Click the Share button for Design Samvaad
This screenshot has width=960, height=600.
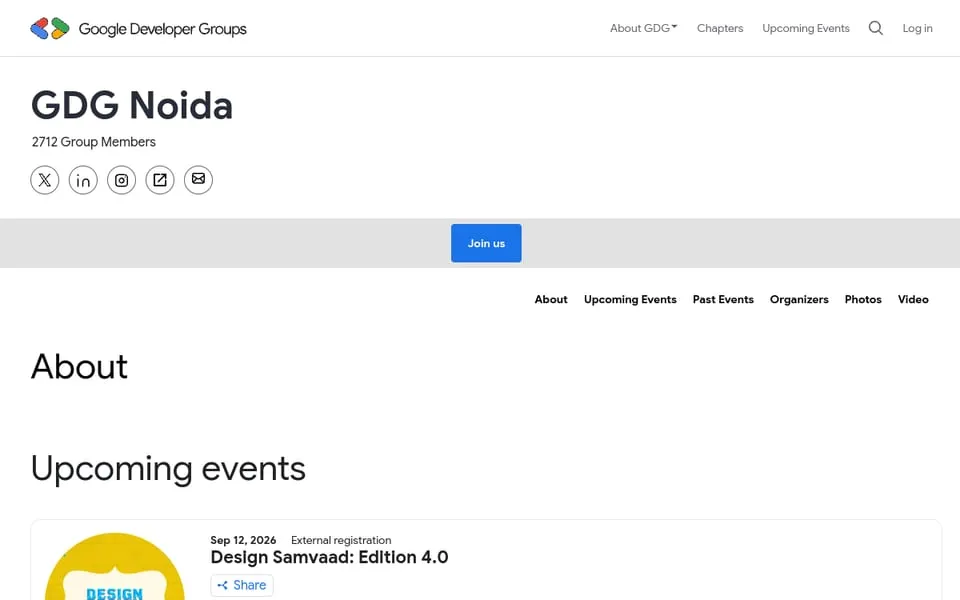242,585
